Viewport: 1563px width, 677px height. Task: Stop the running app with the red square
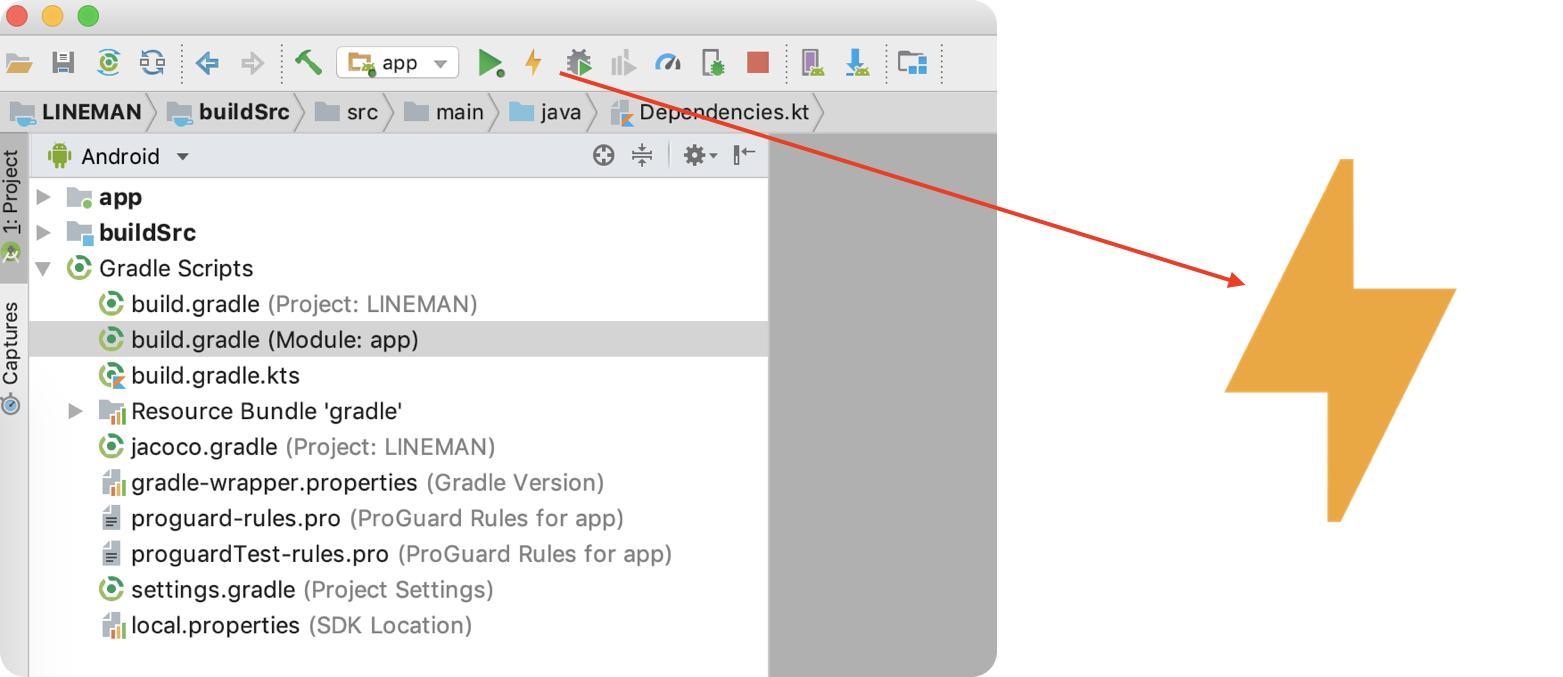click(757, 62)
